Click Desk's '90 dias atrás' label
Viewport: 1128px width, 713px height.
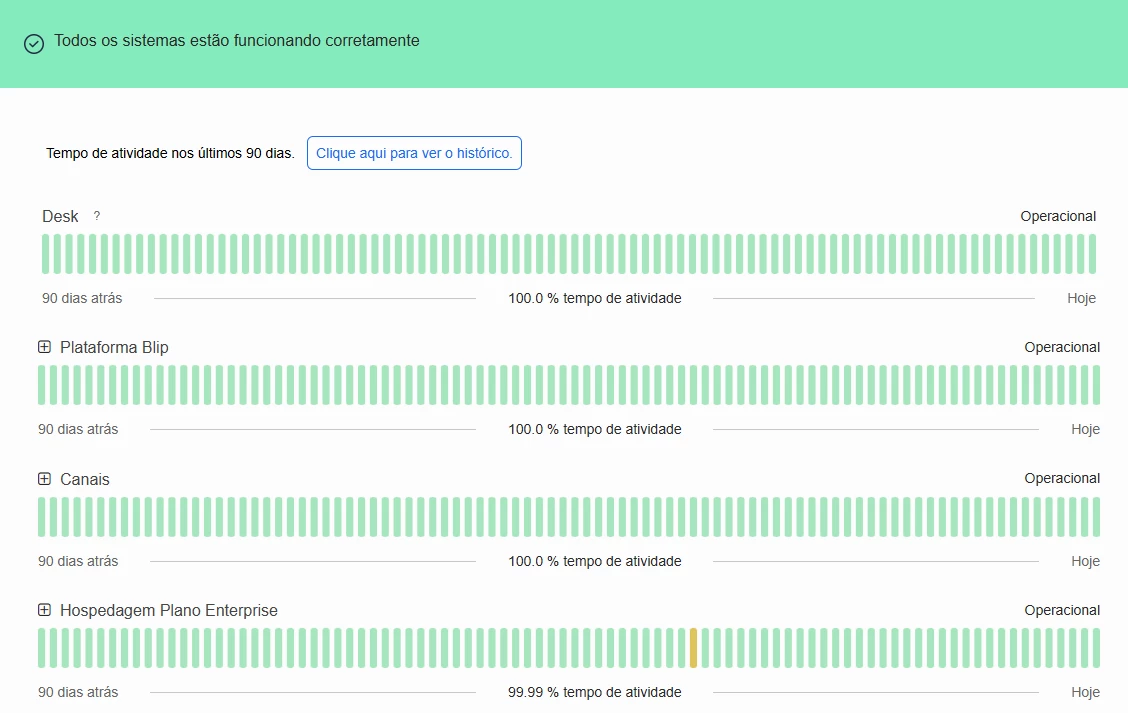click(82, 298)
